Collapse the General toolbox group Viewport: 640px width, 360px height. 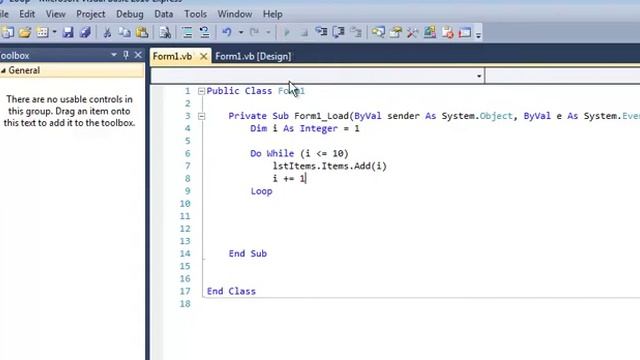click(x=3, y=71)
